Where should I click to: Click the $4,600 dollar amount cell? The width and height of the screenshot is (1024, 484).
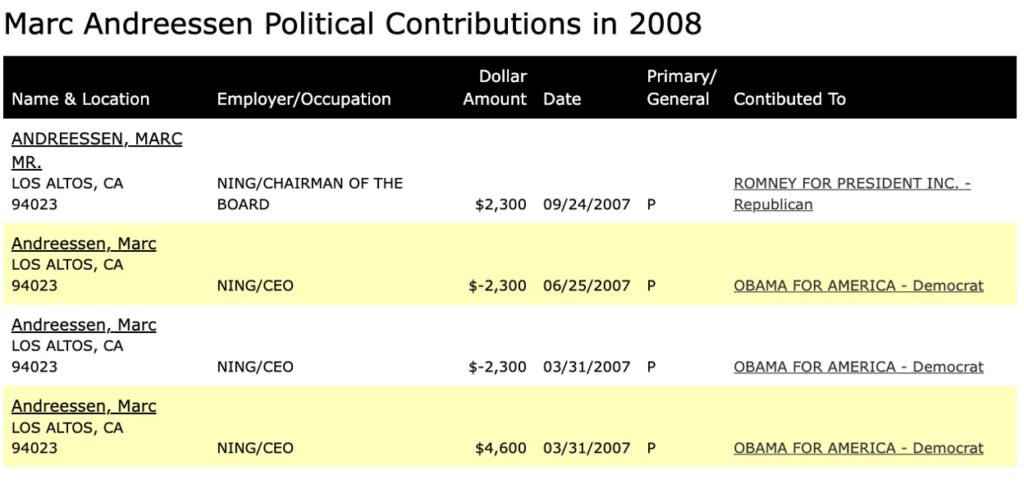tap(501, 448)
